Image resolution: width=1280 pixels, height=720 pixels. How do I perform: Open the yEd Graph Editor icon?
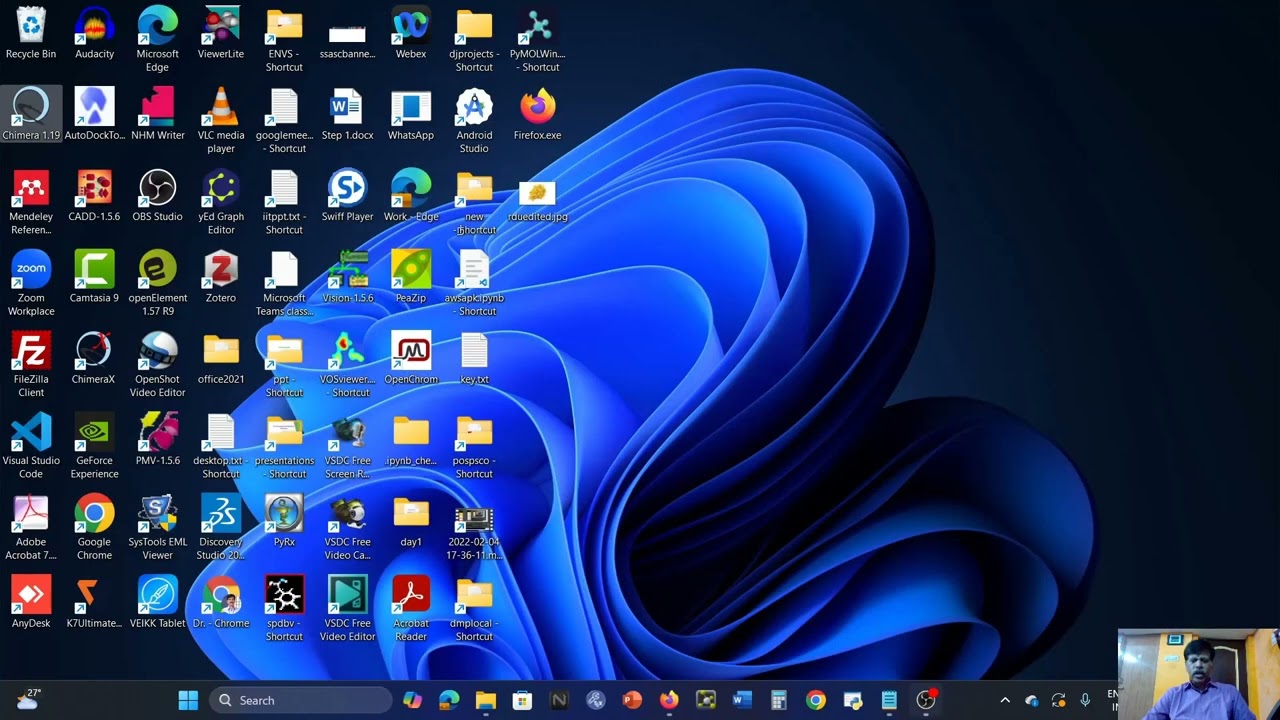click(x=221, y=202)
